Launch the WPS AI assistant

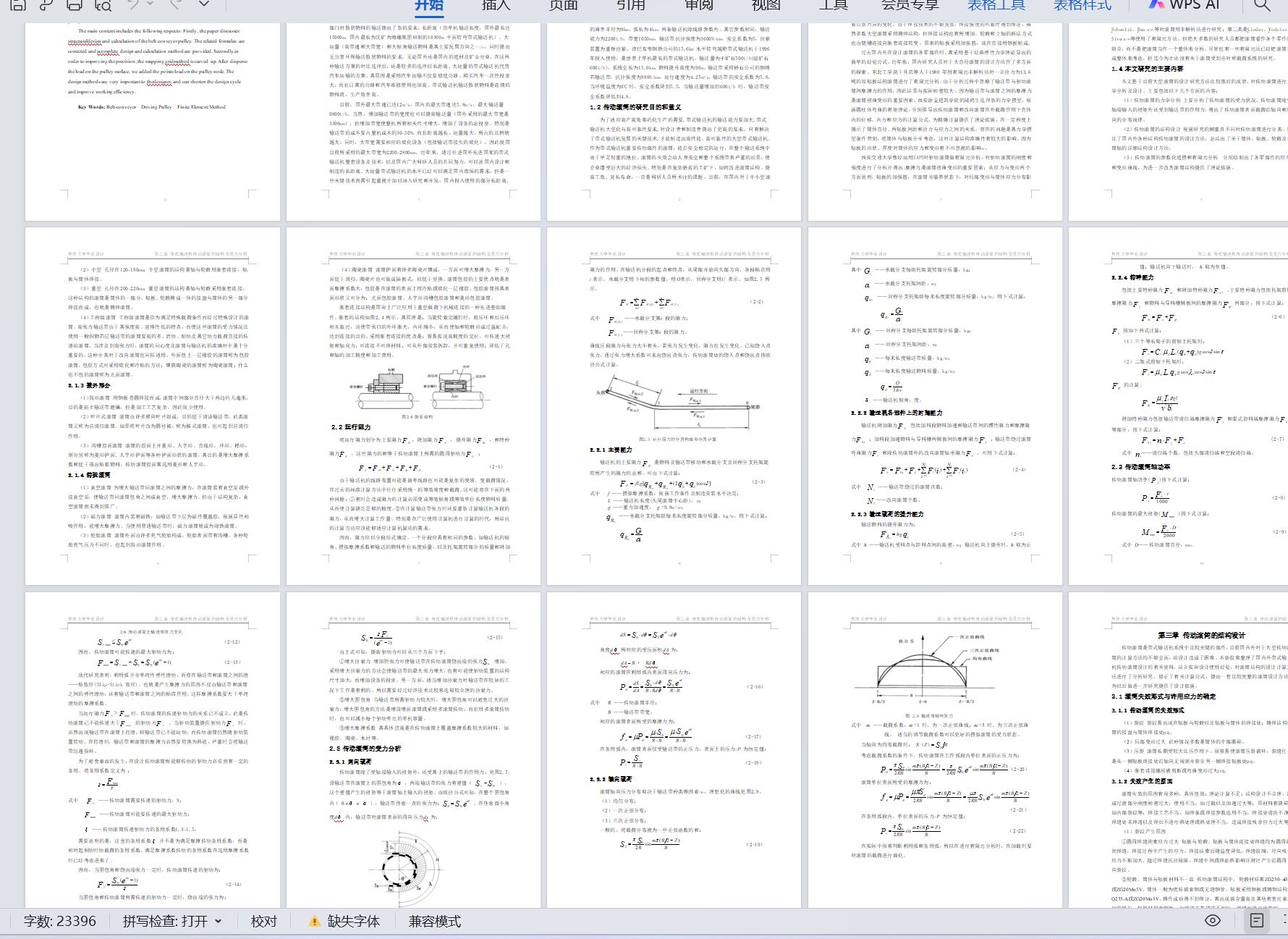pos(1184,4)
